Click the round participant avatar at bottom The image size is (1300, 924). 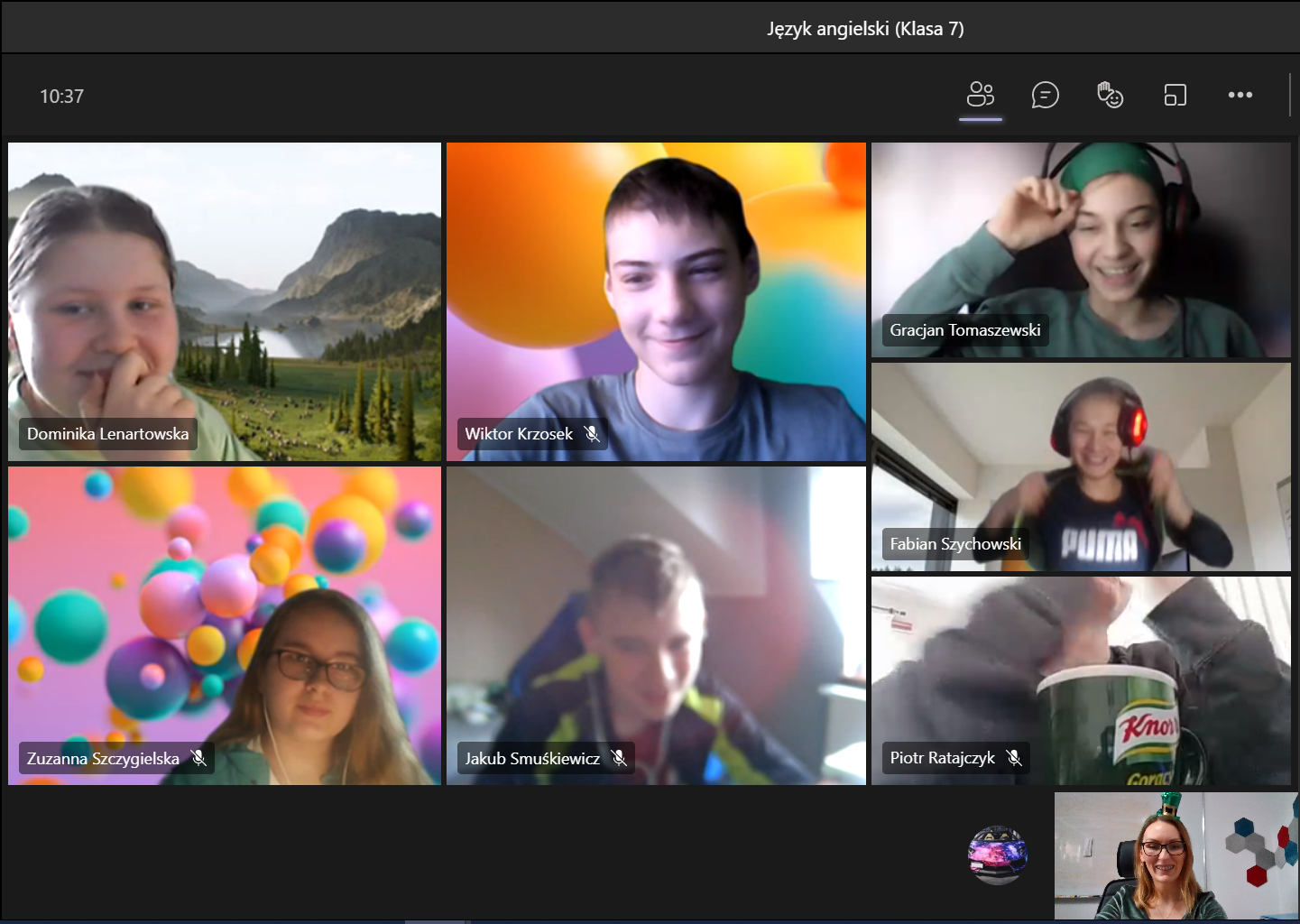click(997, 854)
